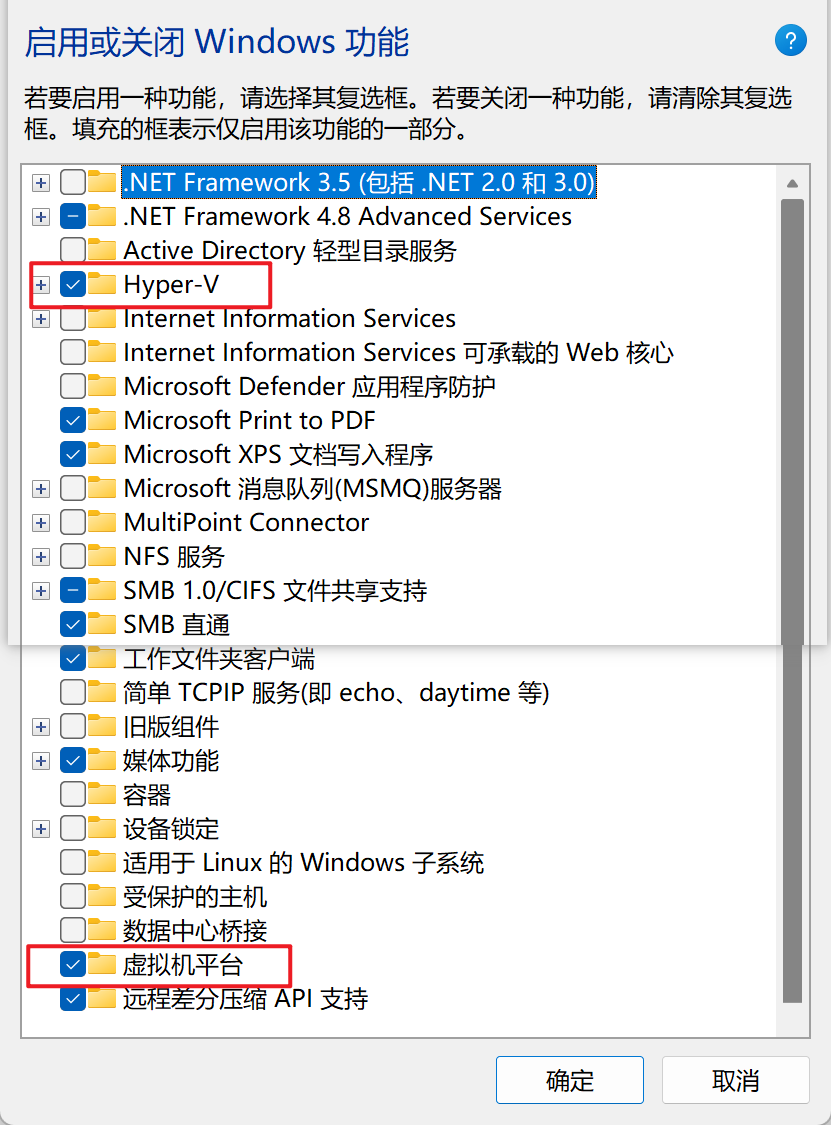
Task: Enable 适用于 Linux 的 Windows 子系统
Action: click(70, 862)
